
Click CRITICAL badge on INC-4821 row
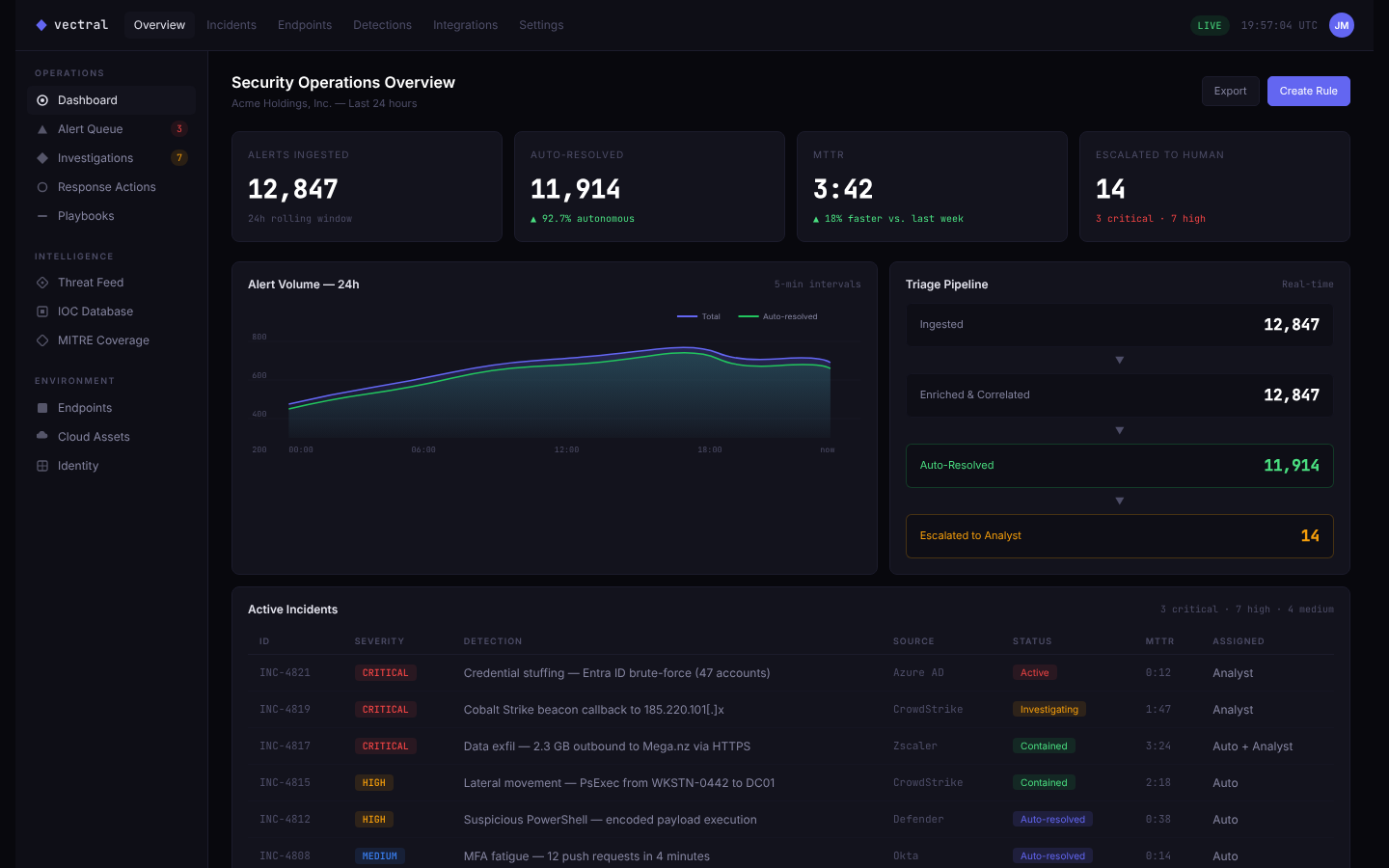click(386, 673)
